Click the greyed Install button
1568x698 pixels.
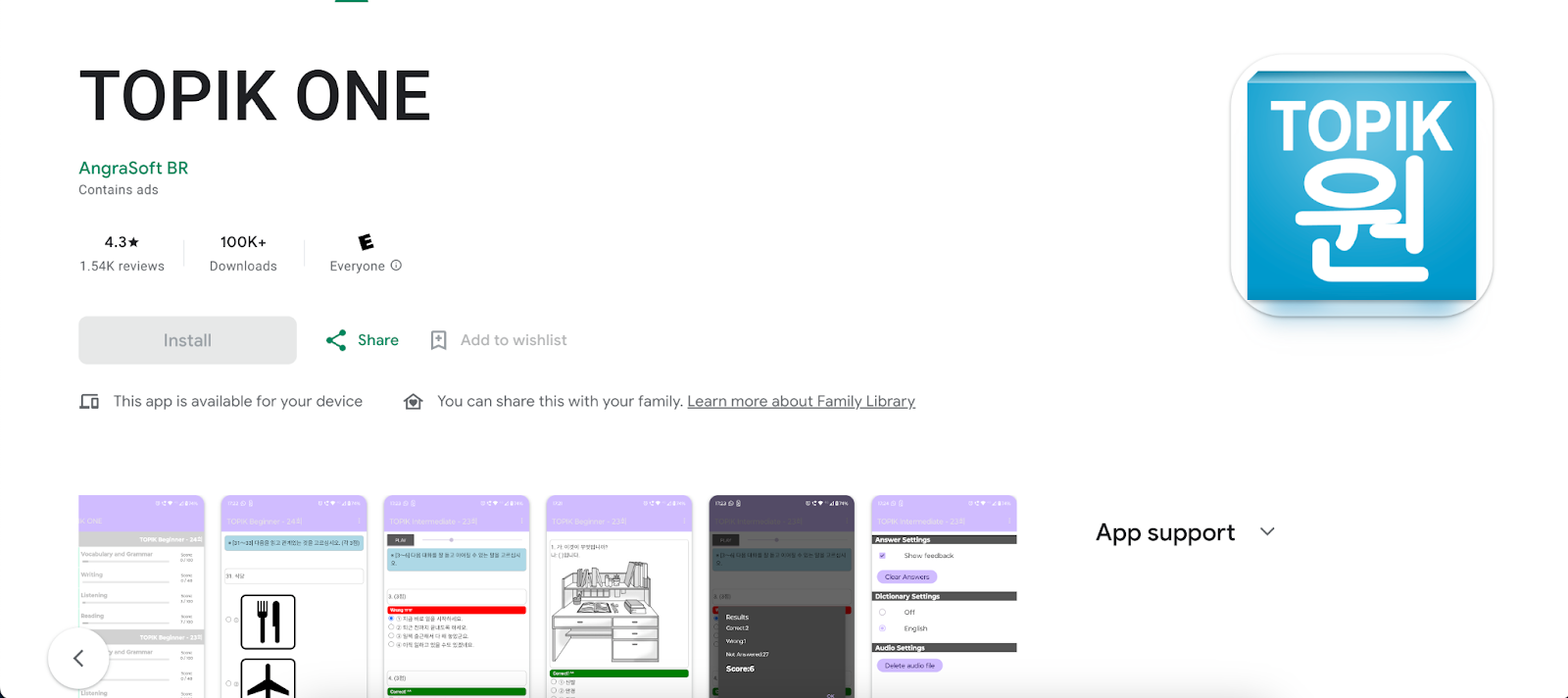click(x=187, y=340)
